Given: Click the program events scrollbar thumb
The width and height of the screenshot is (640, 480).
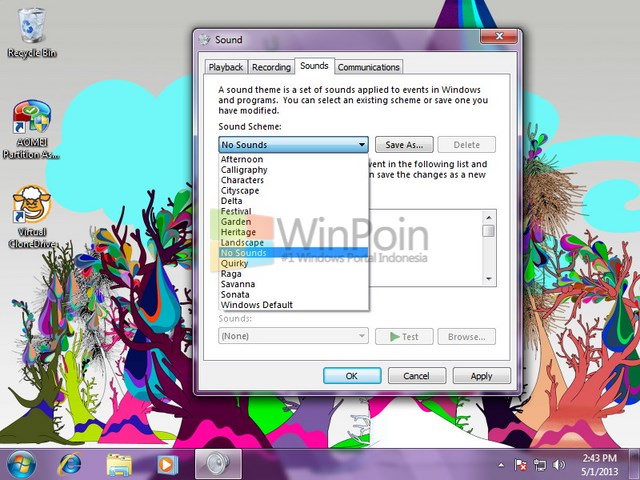Looking at the screenshot, I should 489,231.
